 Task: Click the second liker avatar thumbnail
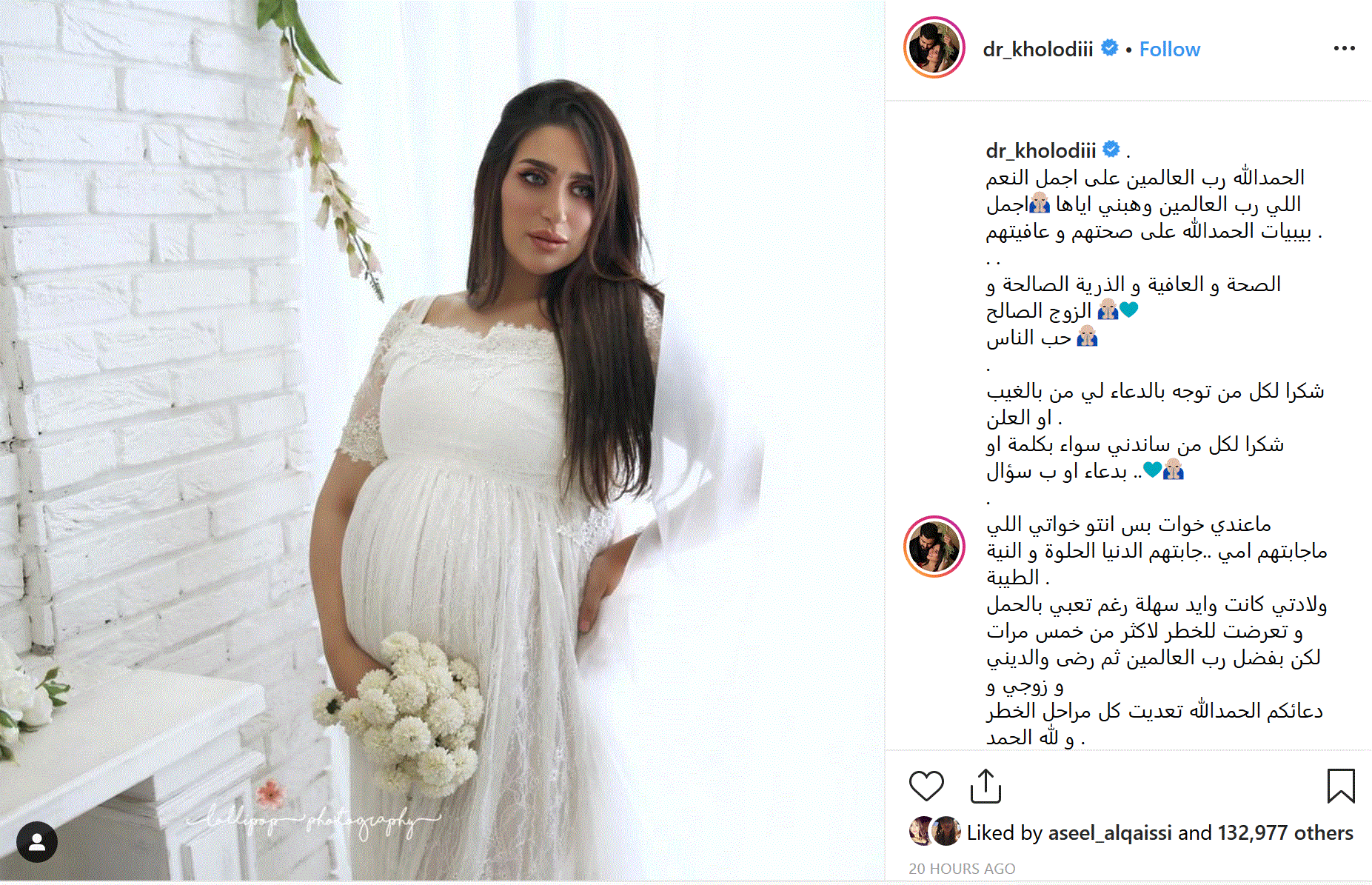[x=946, y=832]
